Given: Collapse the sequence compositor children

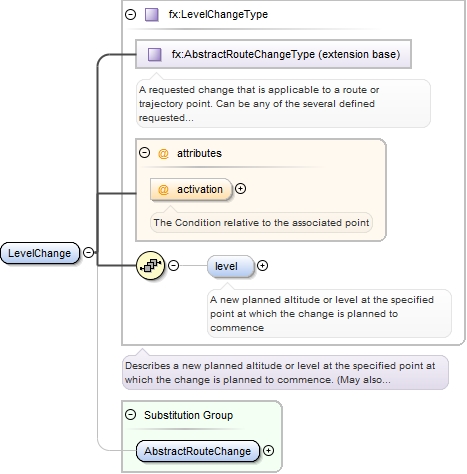Looking at the screenshot, I should tap(173, 265).
